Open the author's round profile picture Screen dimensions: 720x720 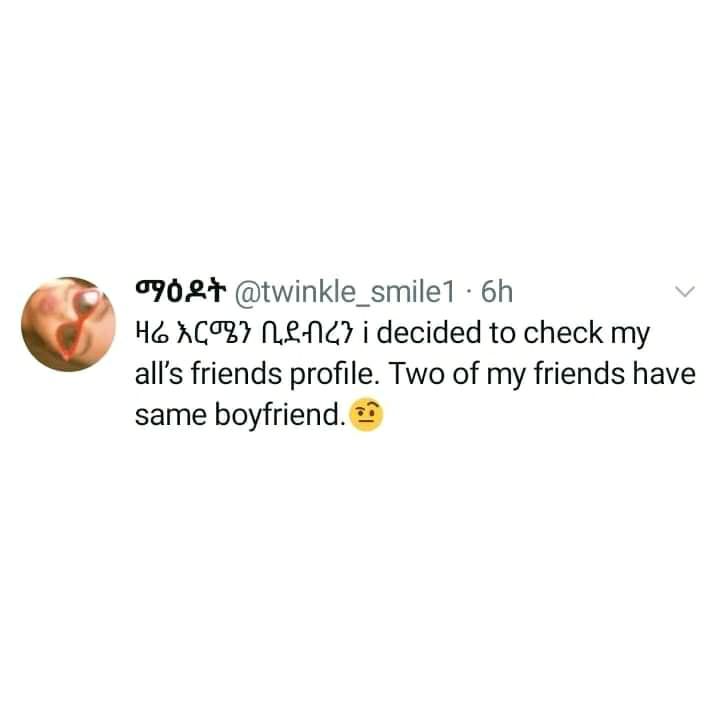point(68,324)
